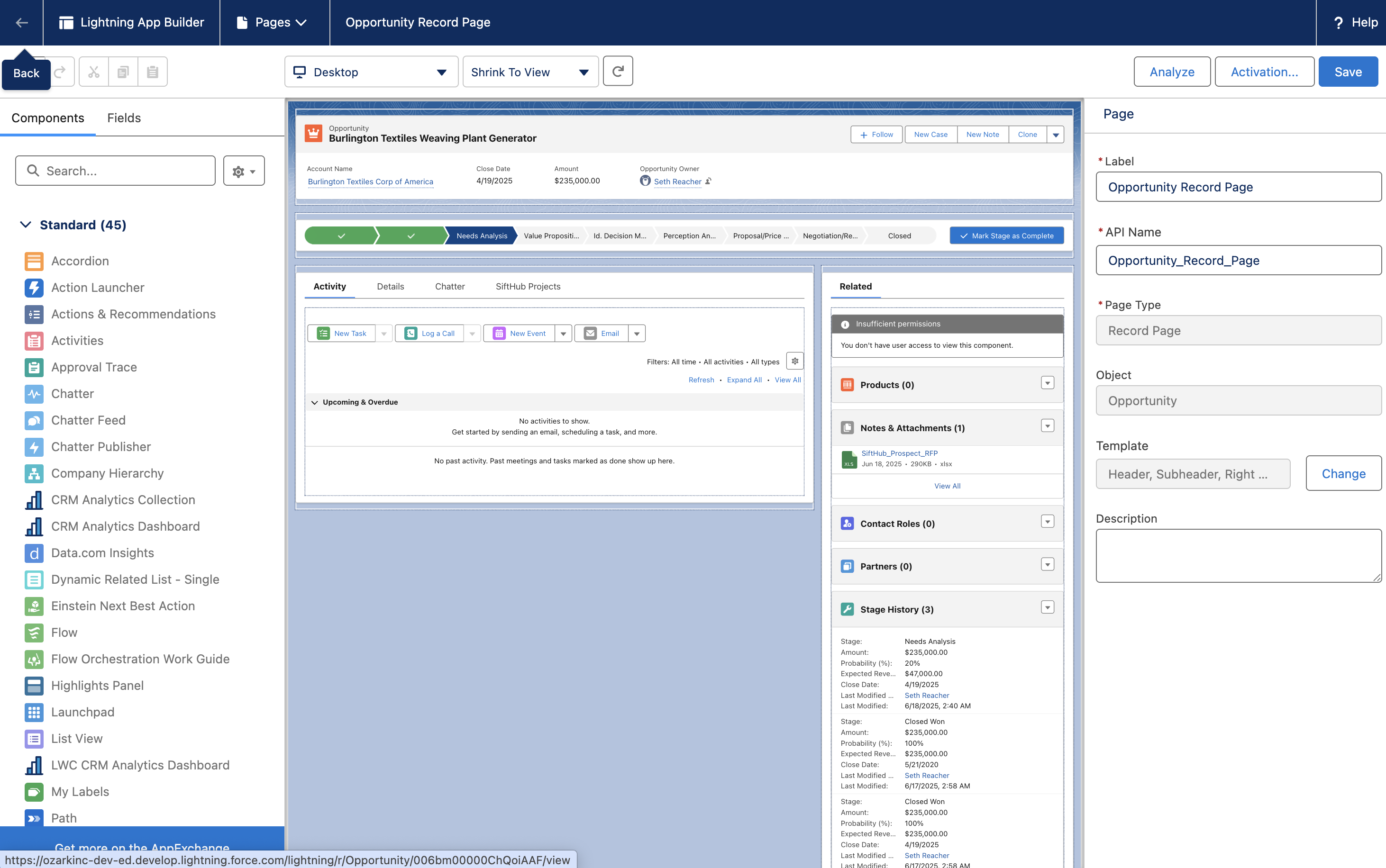The width and height of the screenshot is (1386, 868).
Task: Click the back arrow in header
Action: tap(21, 22)
